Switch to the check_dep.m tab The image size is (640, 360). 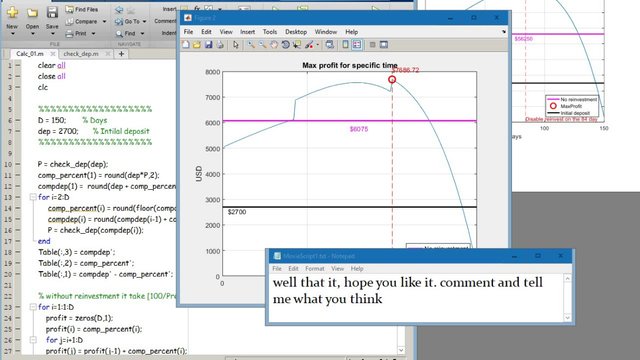coord(81,54)
